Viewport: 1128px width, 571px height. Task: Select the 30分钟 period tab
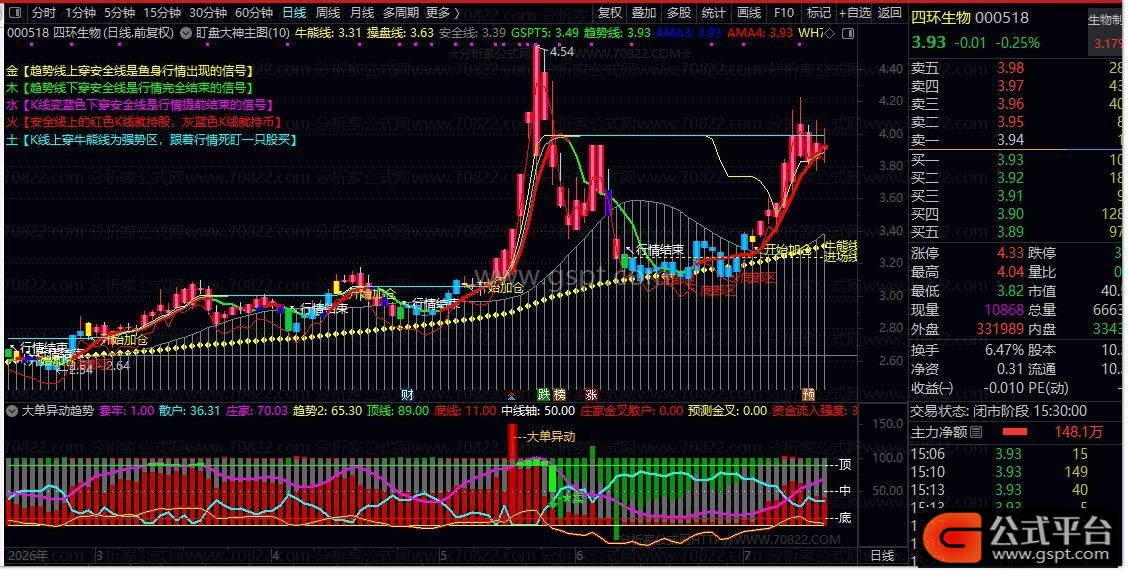pyautogui.click(x=207, y=12)
